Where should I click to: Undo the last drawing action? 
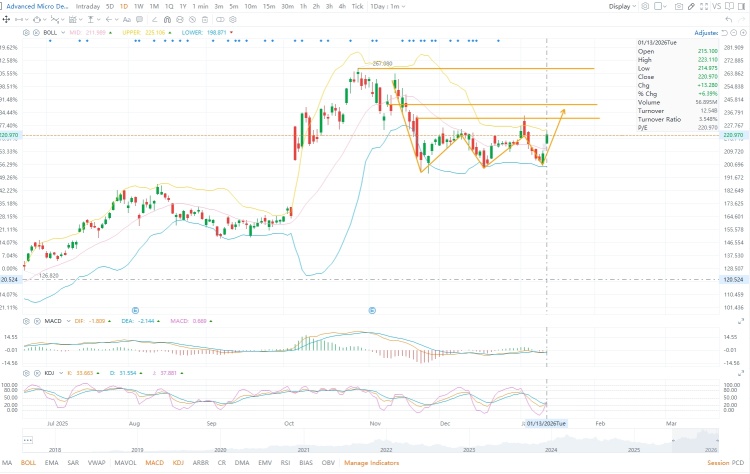728,20
